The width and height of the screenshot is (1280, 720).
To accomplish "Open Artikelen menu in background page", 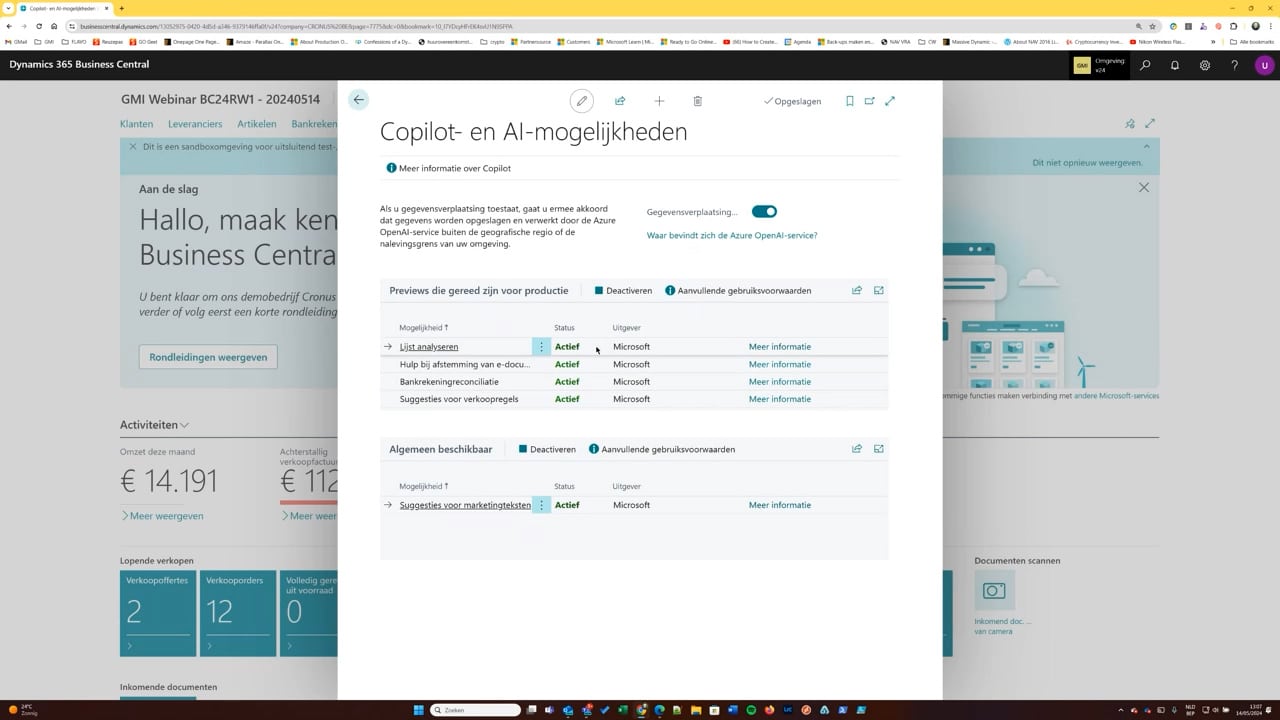I will 257,124.
